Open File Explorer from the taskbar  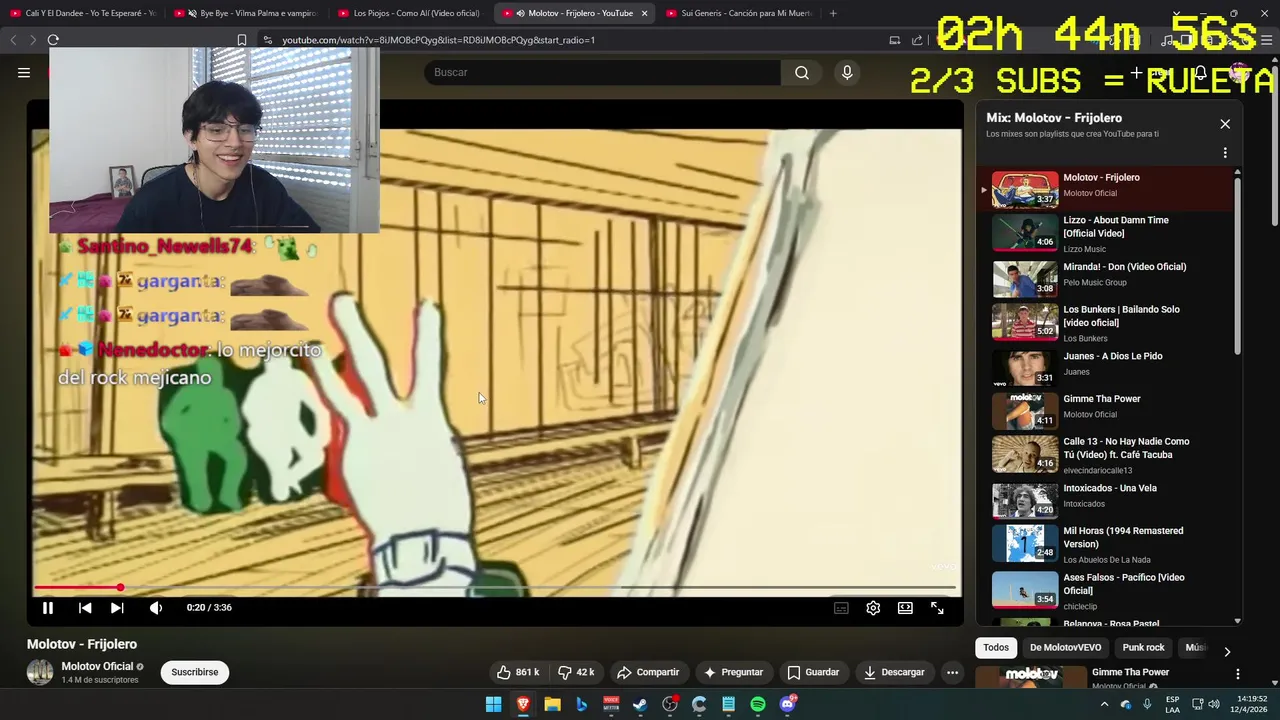(552, 705)
